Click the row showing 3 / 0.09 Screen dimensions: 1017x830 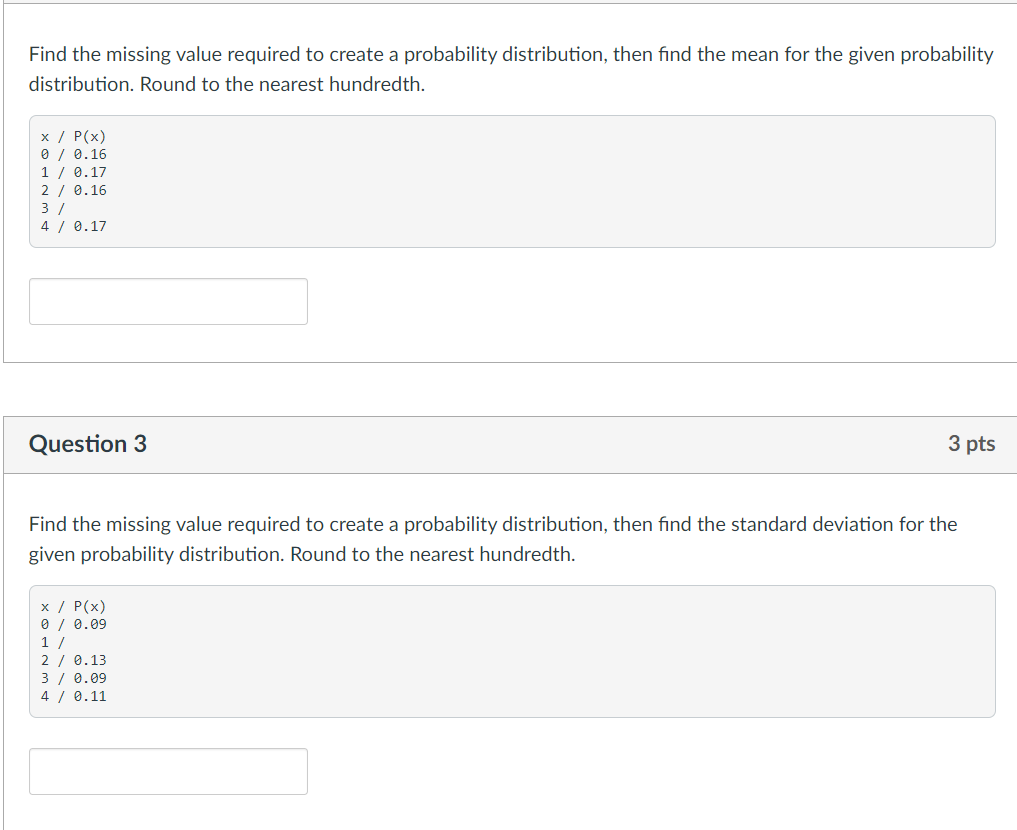pyautogui.click(x=74, y=678)
